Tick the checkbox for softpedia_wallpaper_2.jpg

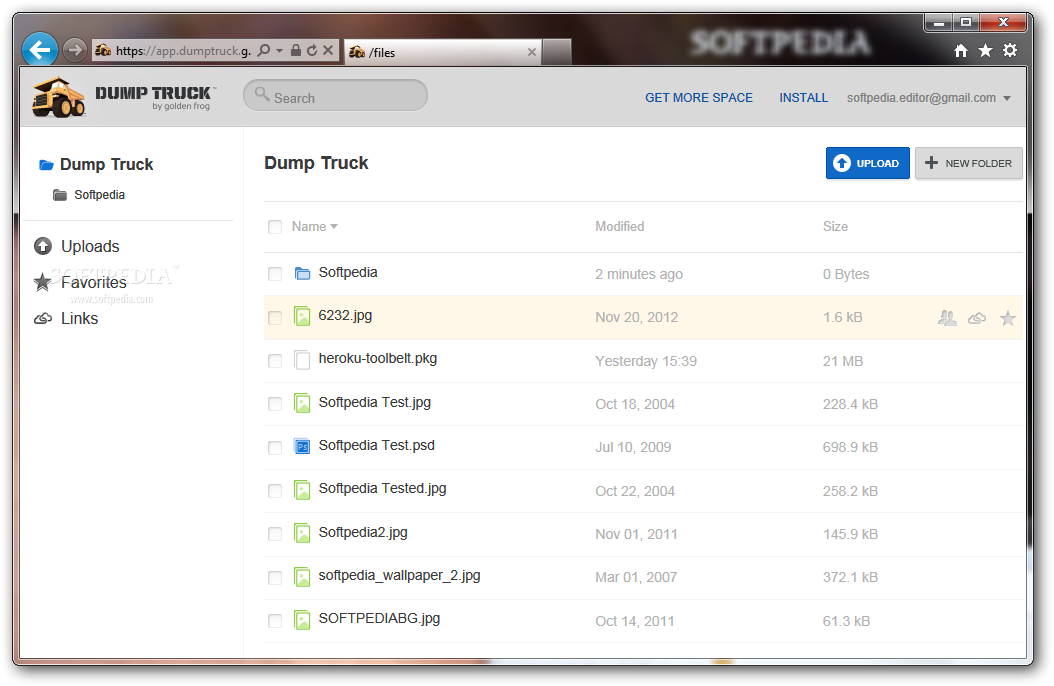275,578
